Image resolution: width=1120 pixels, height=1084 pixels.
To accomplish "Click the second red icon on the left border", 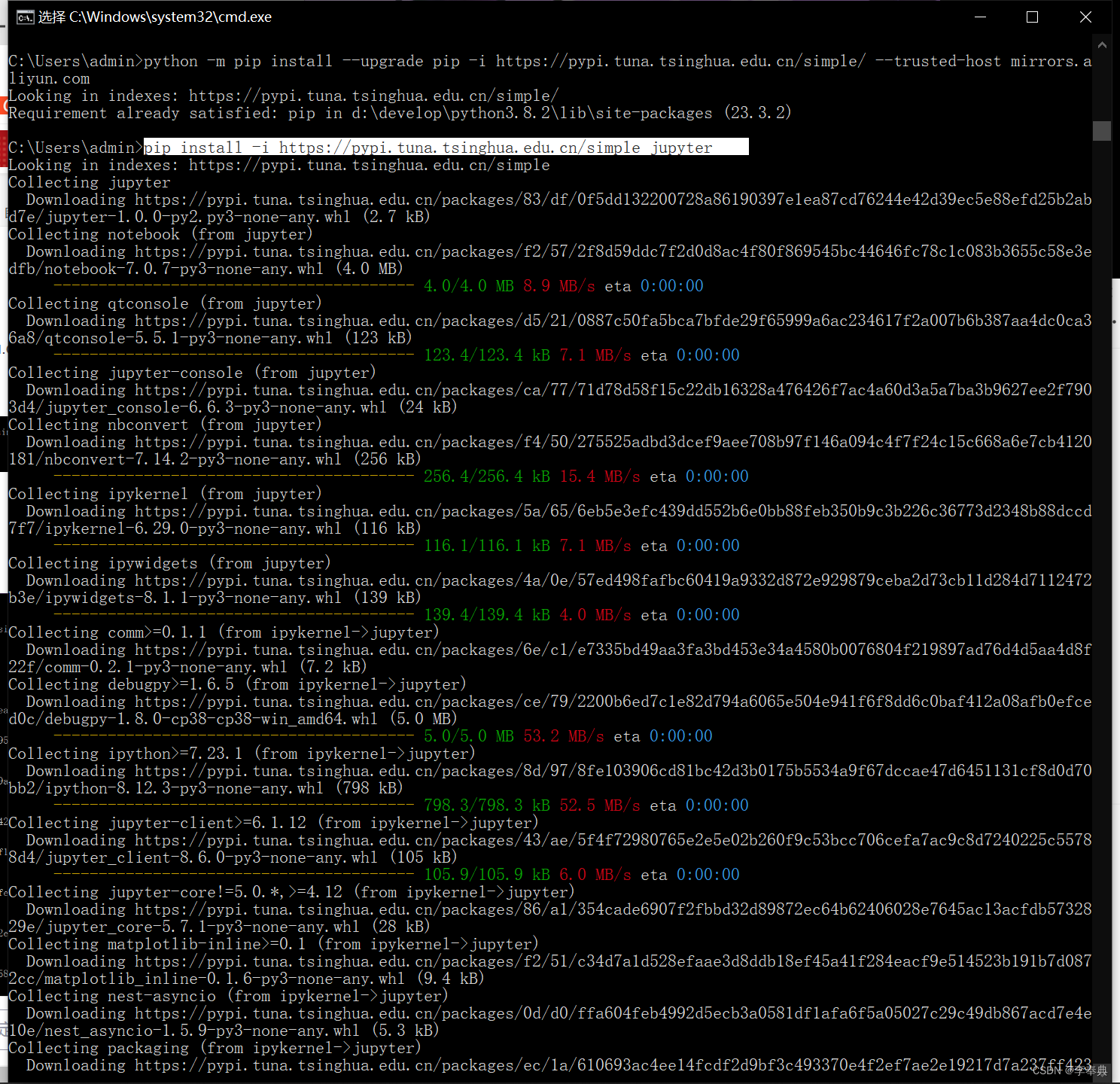I will click(x=5, y=148).
